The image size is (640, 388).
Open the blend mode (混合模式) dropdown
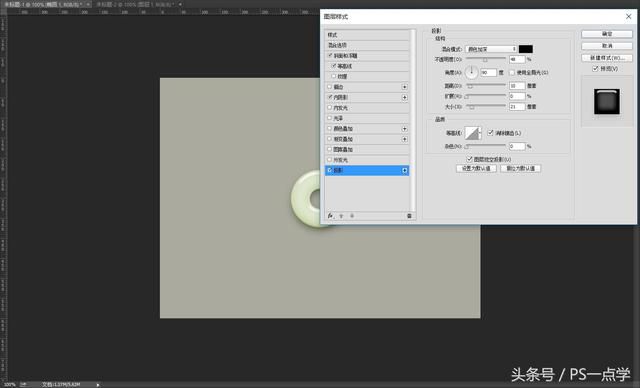(491, 49)
